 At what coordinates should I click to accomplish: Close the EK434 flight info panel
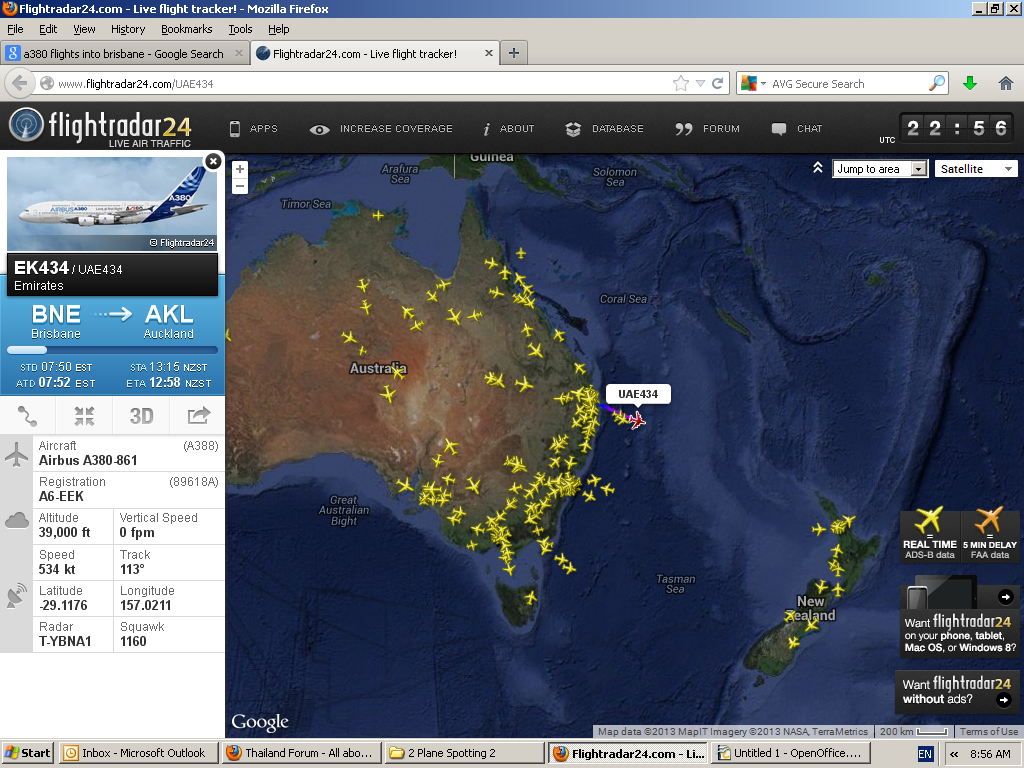coord(213,161)
